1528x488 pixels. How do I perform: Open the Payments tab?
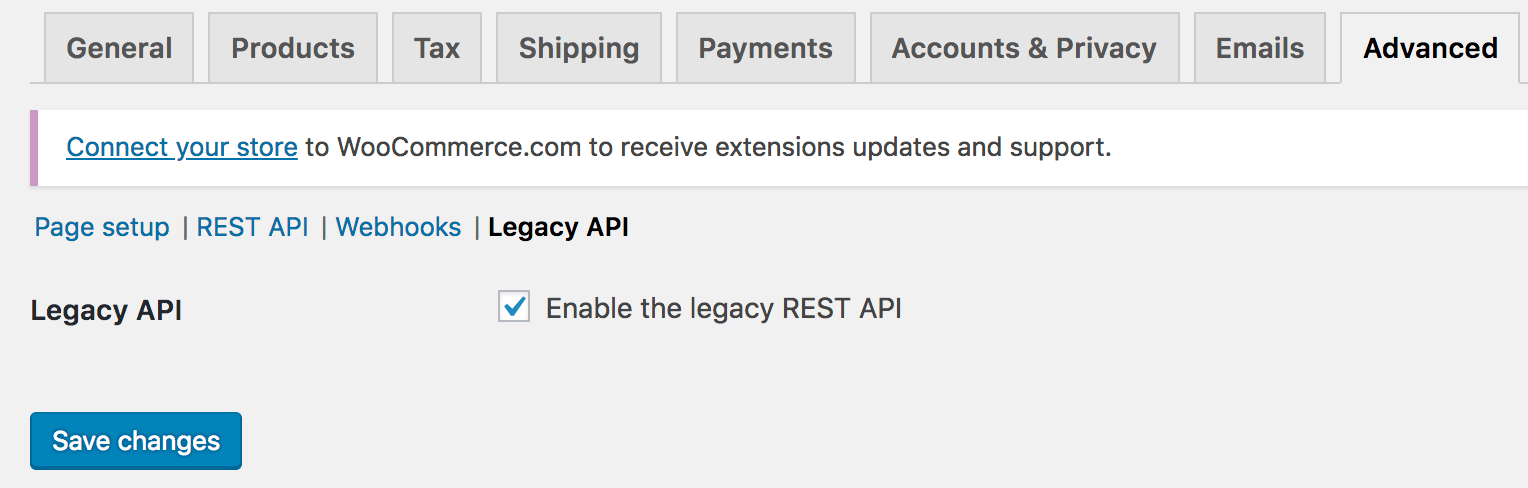coord(765,48)
